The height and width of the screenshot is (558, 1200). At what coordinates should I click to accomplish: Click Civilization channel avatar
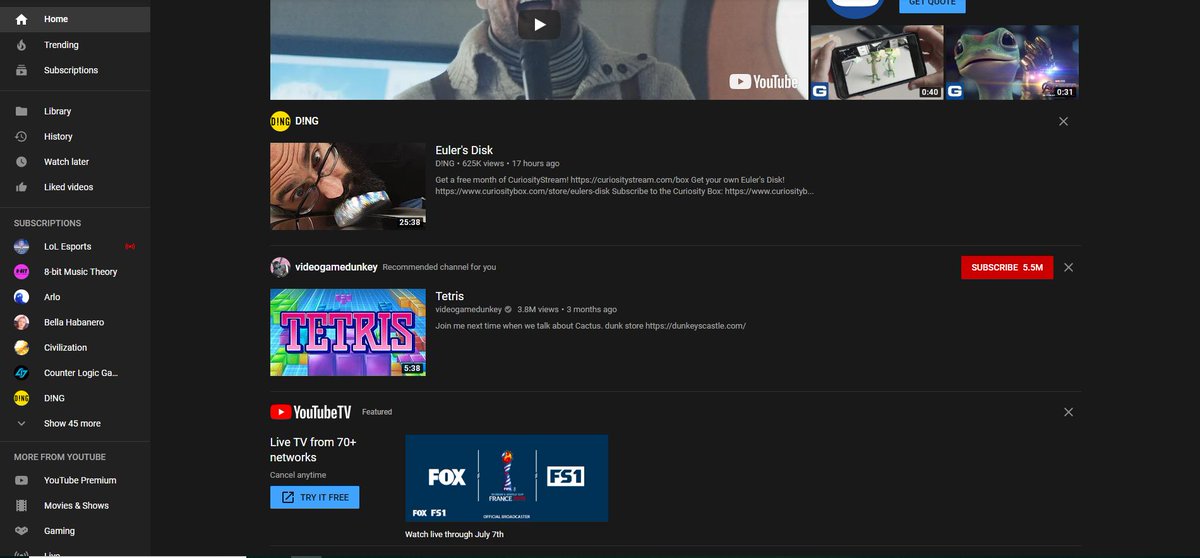(x=21, y=348)
